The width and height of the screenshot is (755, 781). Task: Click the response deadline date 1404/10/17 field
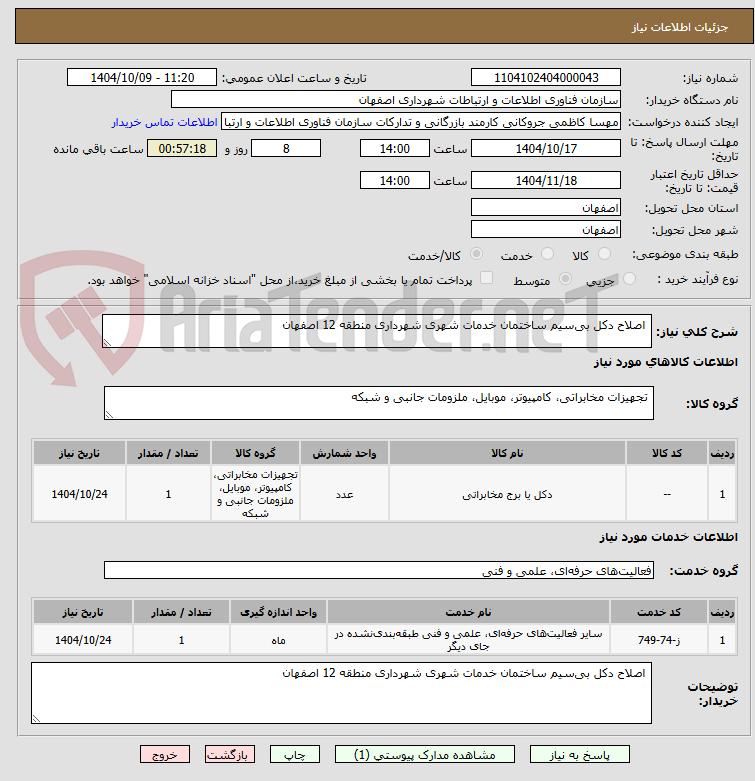546,148
